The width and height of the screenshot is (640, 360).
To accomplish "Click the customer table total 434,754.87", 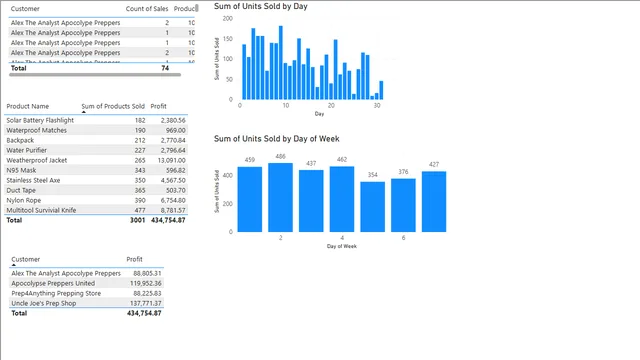I will point(144,313).
